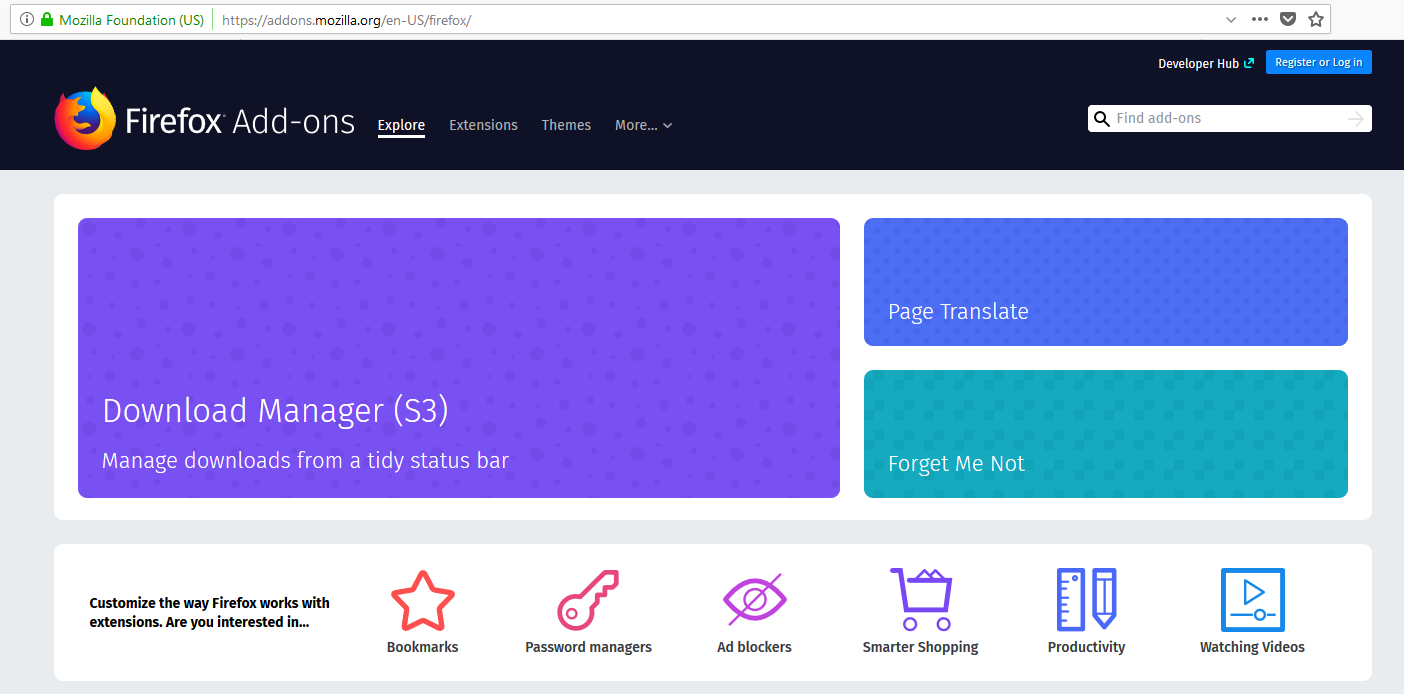Image resolution: width=1404 pixels, height=694 pixels.
Task: Switch to the Explore tab
Action: (401, 125)
